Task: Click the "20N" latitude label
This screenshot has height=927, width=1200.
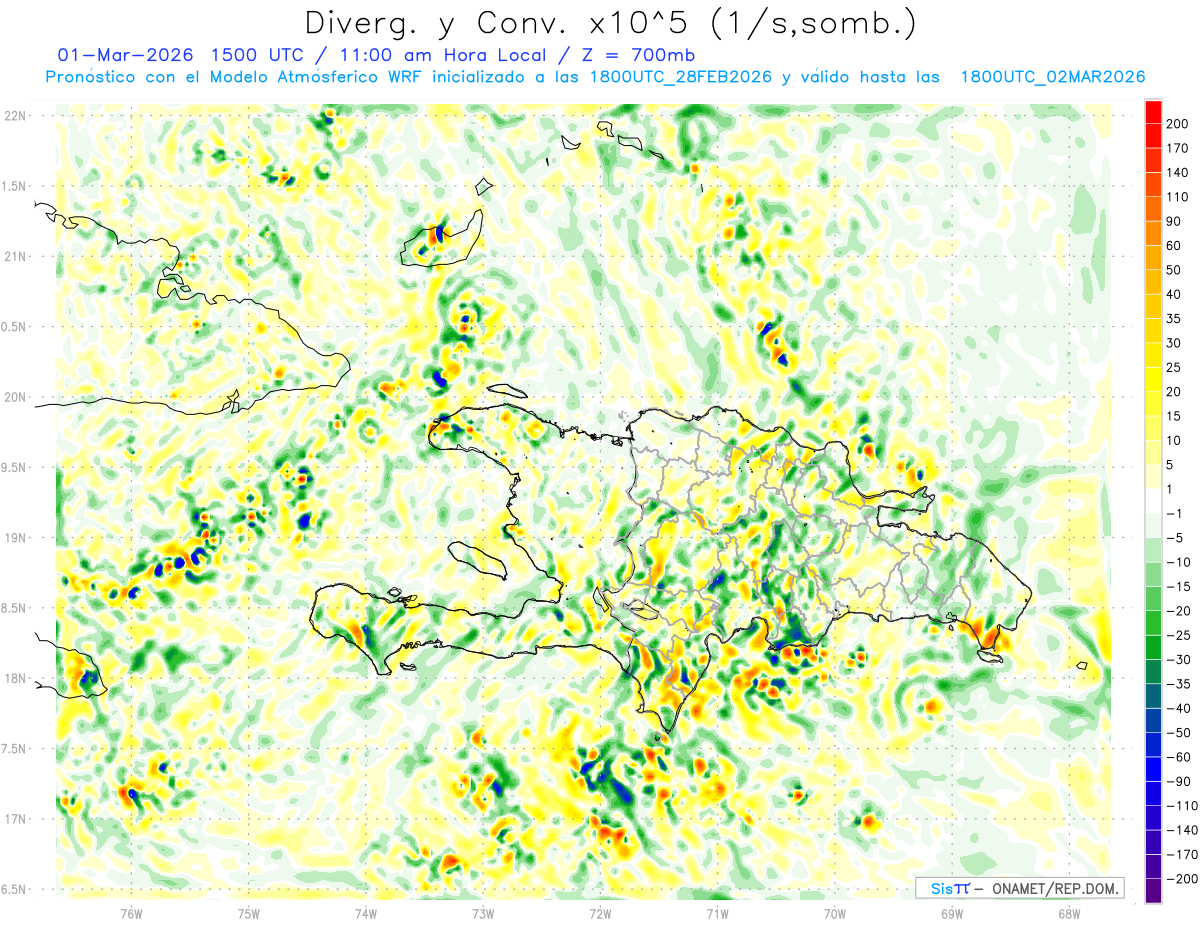Action: pos(14,397)
